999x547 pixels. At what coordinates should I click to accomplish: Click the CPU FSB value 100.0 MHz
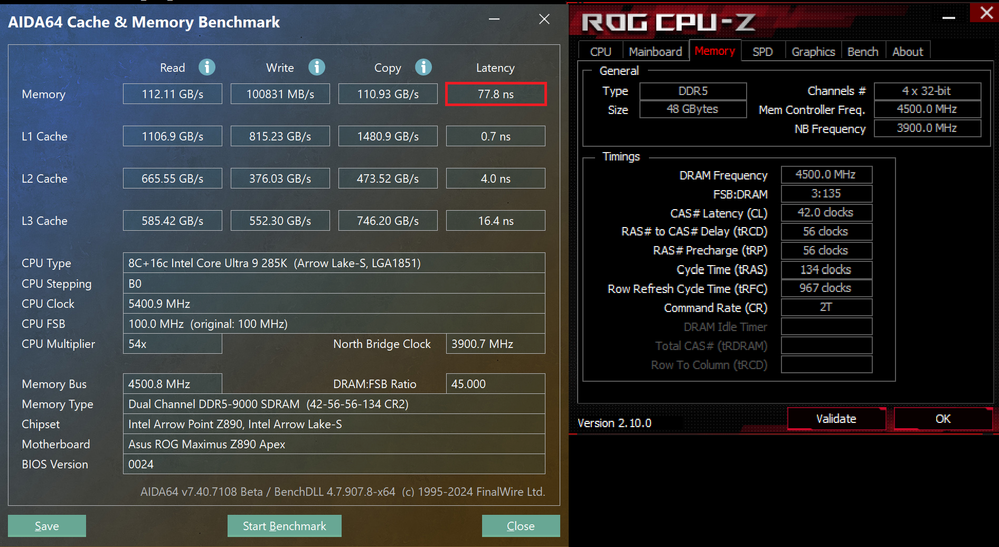pyautogui.click(x=334, y=323)
